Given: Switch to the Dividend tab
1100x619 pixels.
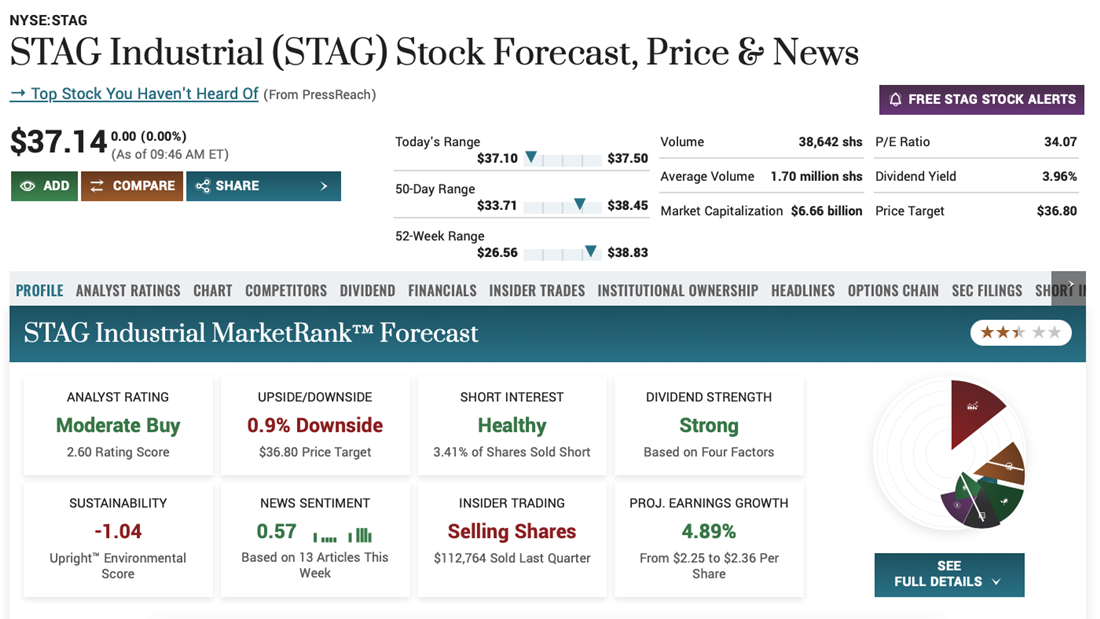Looking at the screenshot, I should [x=367, y=291].
